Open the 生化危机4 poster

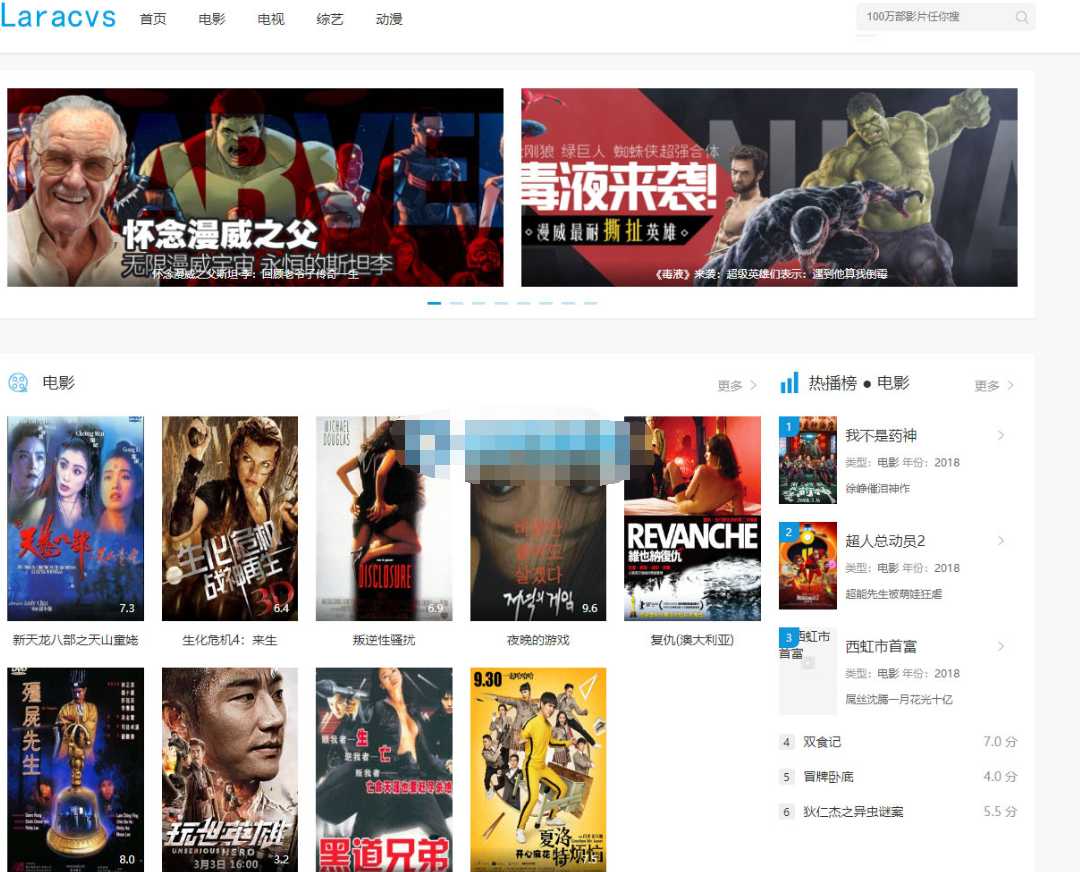(230, 519)
